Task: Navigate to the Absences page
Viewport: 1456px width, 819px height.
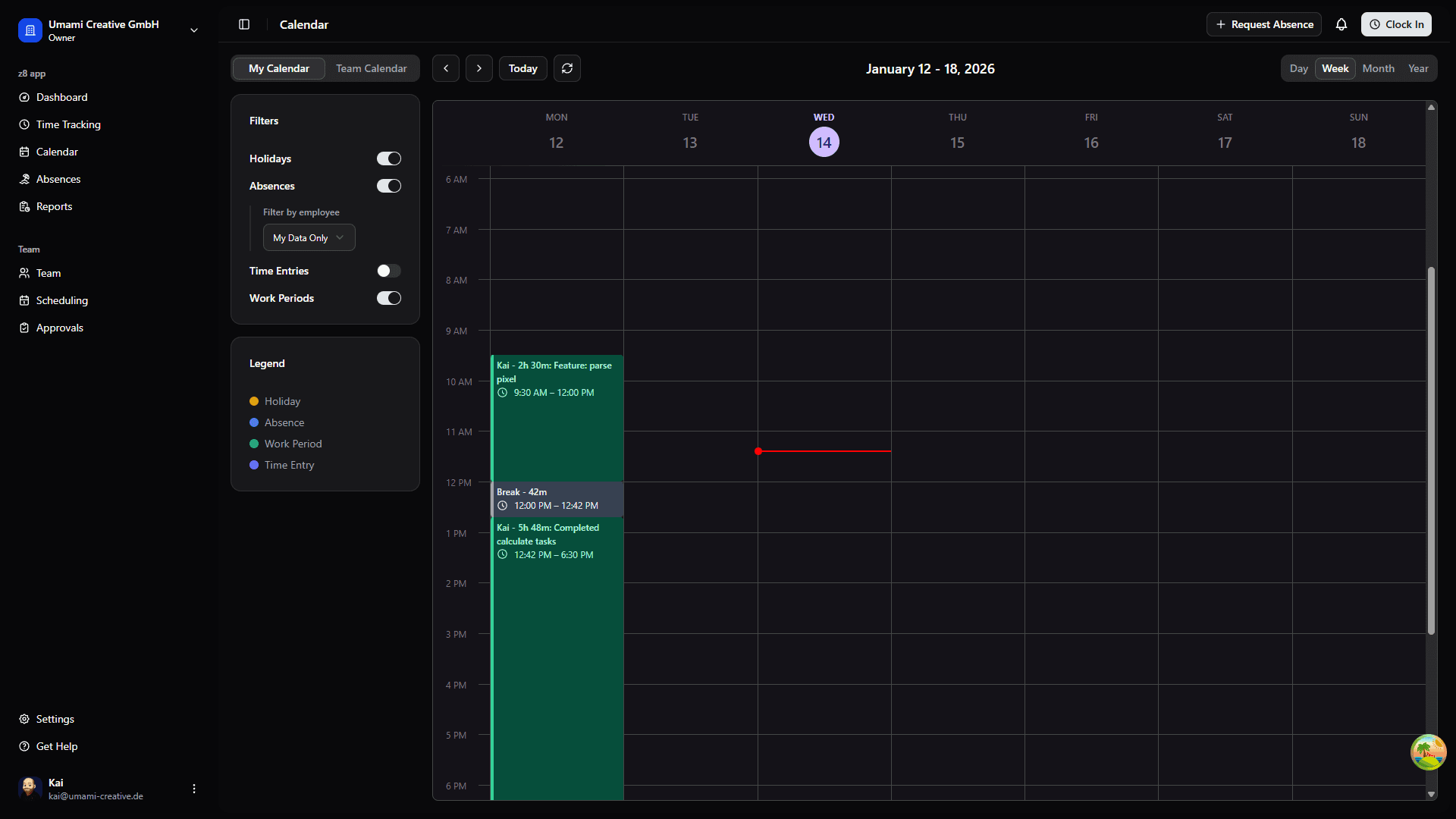Action: point(58,179)
